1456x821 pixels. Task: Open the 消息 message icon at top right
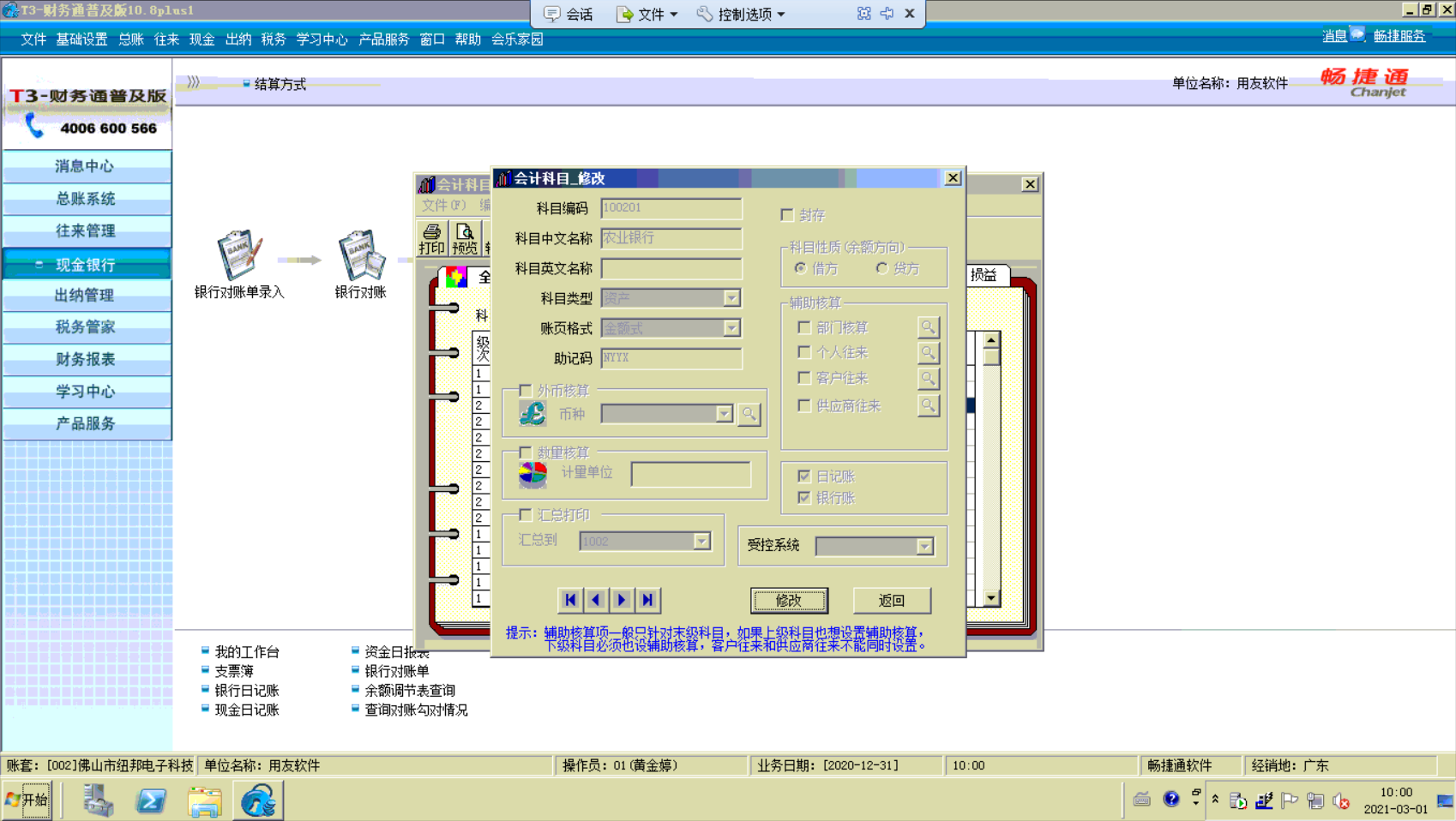[x=1357, y=34]
